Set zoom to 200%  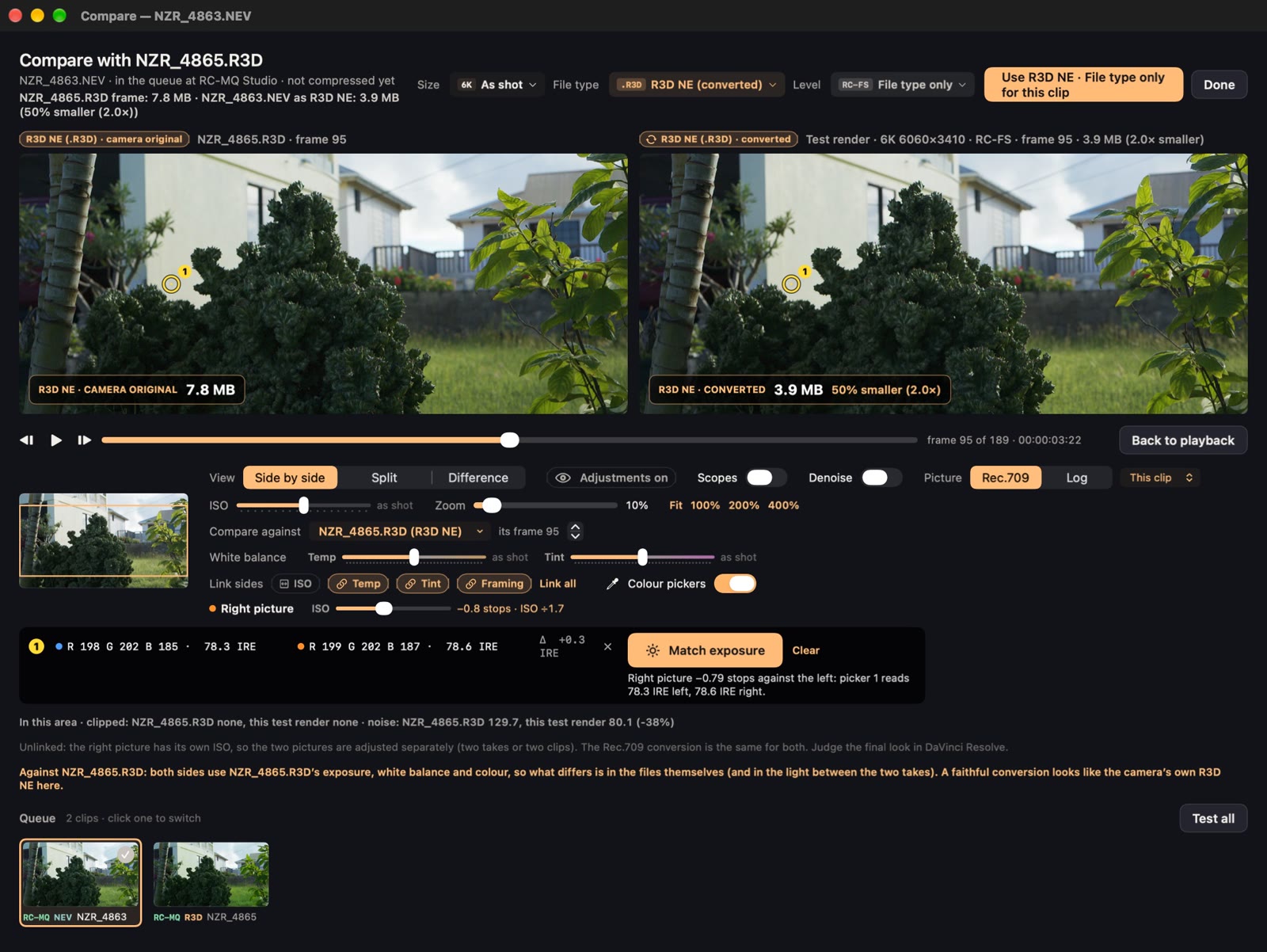744,505
